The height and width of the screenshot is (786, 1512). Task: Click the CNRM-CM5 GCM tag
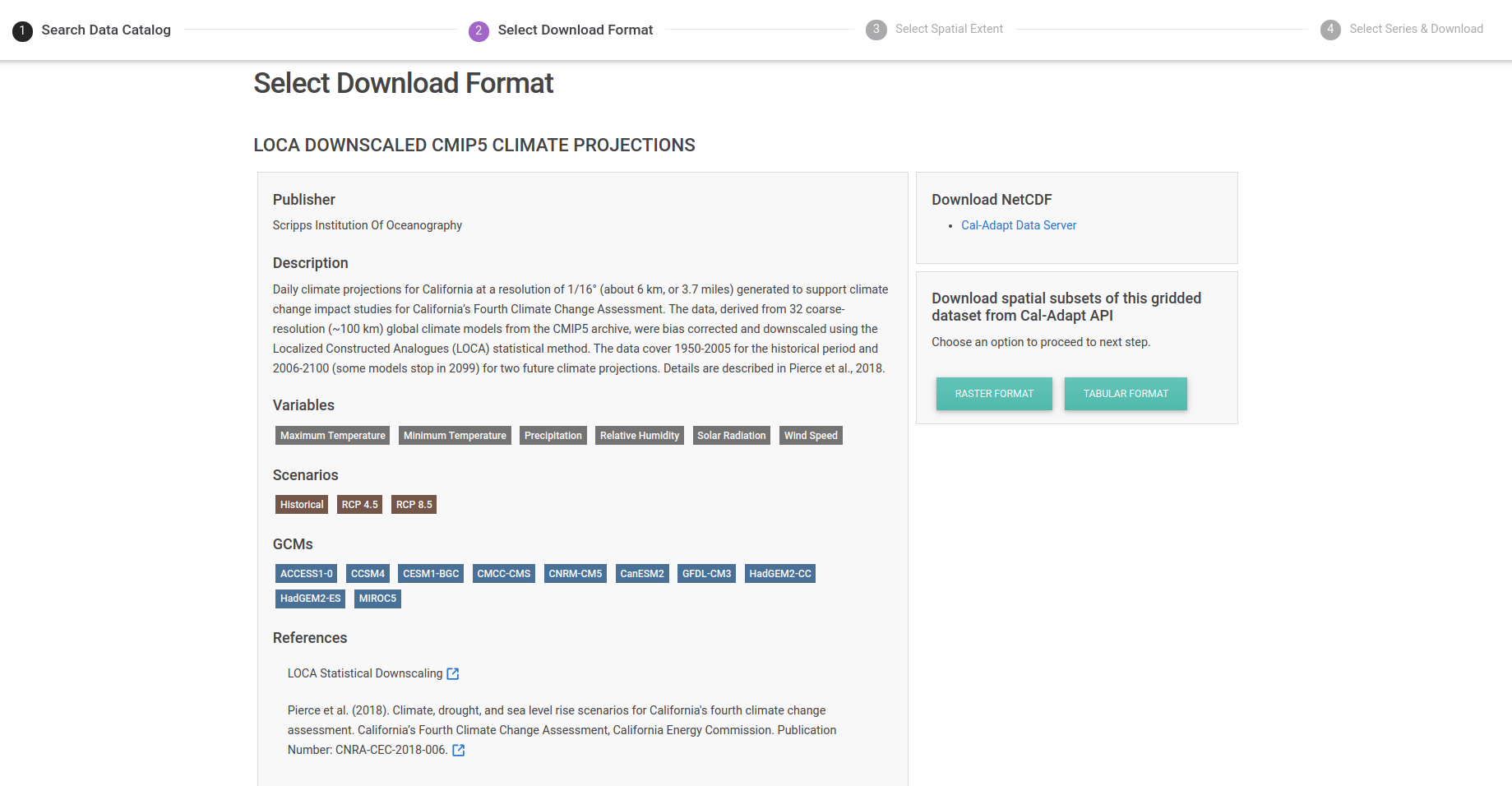(576, 574)
